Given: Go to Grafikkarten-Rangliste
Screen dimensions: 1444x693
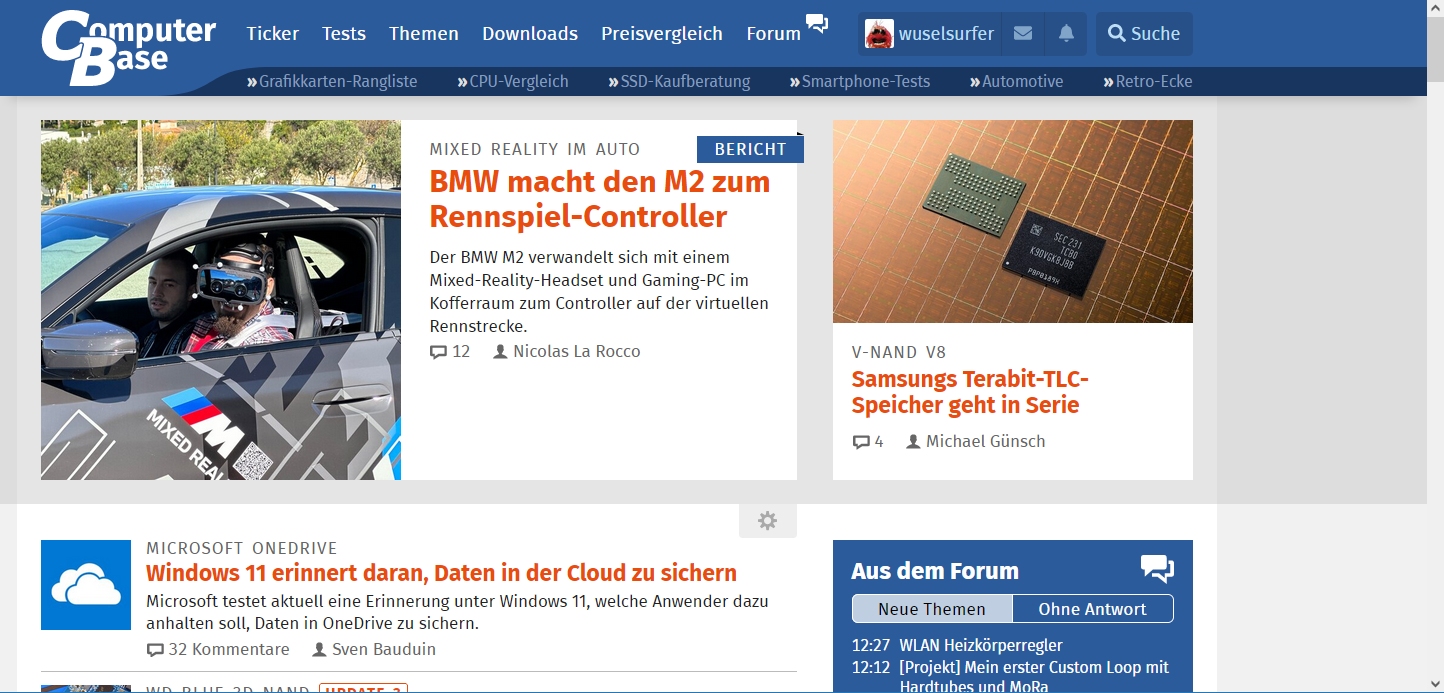Looking at the screenshot, I should (332, 81).
